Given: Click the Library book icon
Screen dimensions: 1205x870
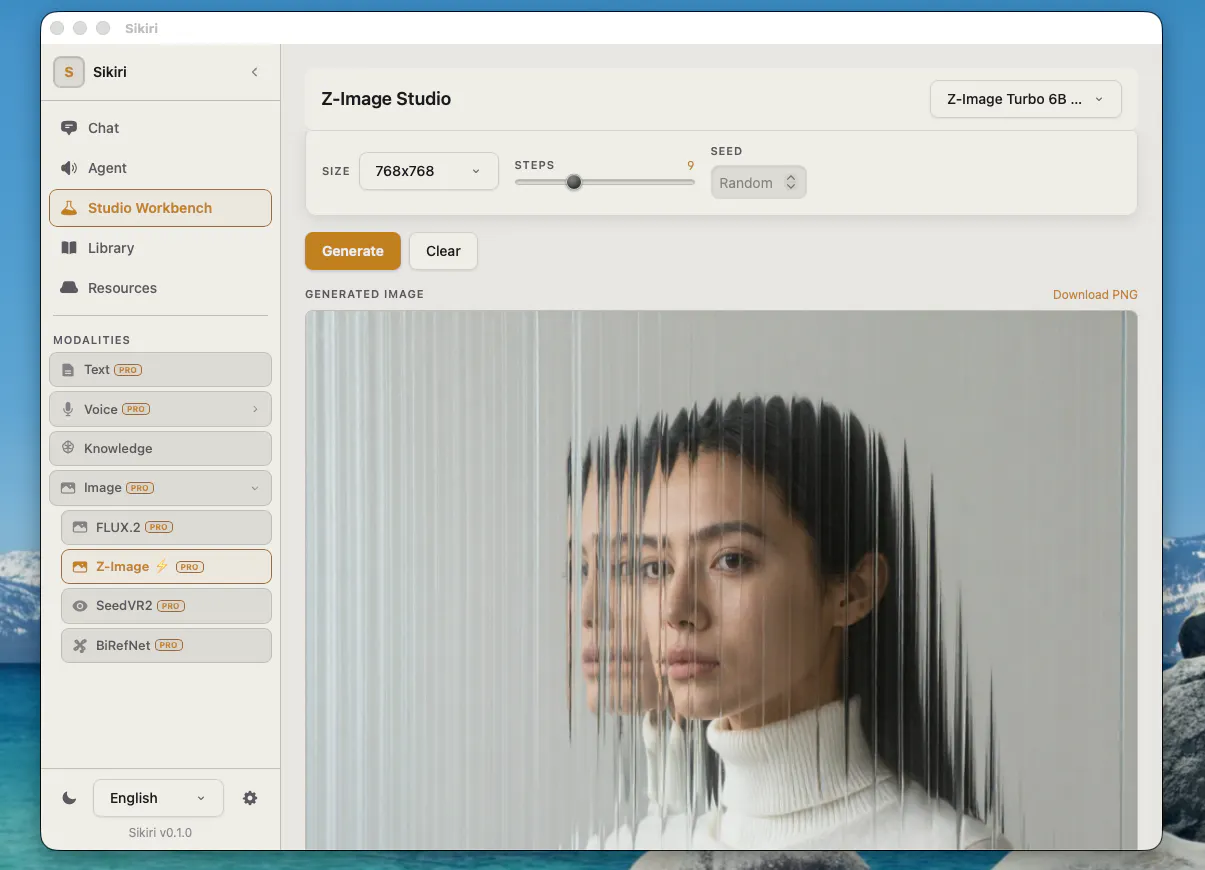Looking at the screenshot, I should (69, 248).
